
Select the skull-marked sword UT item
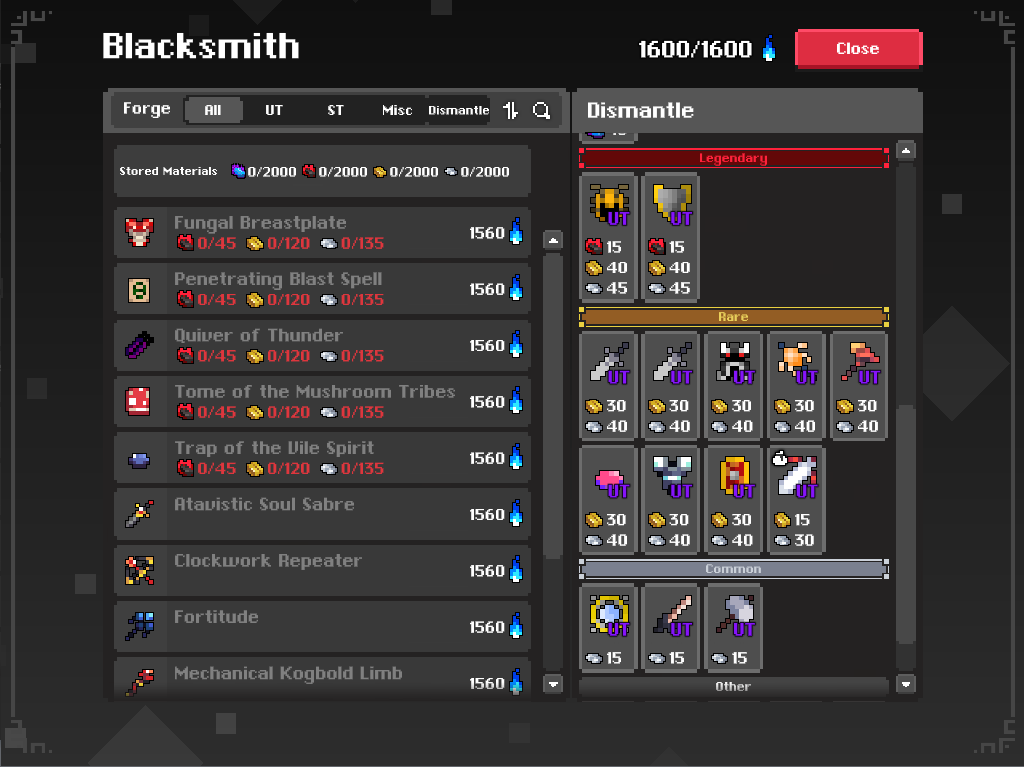796,500
